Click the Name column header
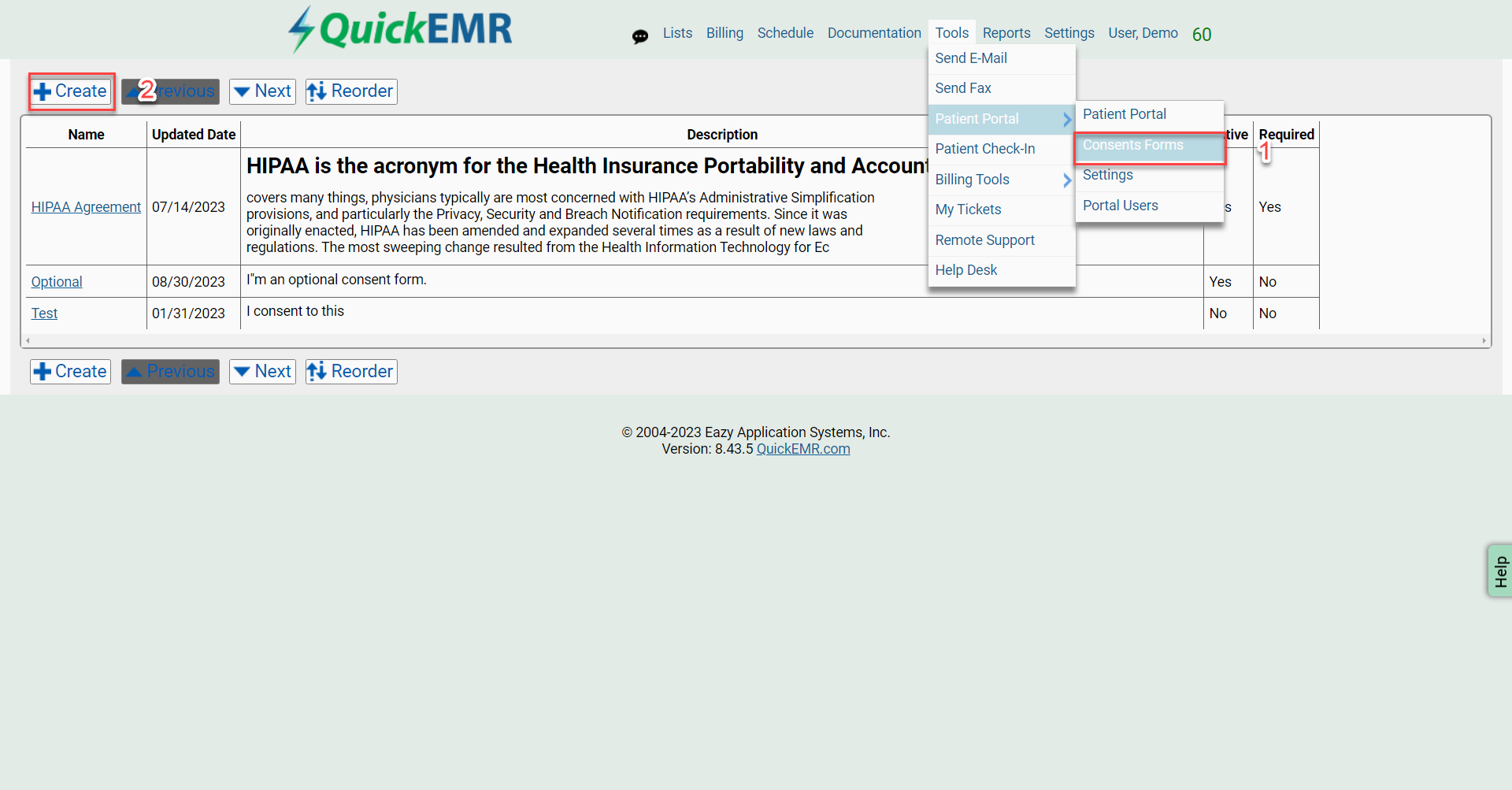The width and height of the screenshot is (1512, 790). (x=86, y=135)
